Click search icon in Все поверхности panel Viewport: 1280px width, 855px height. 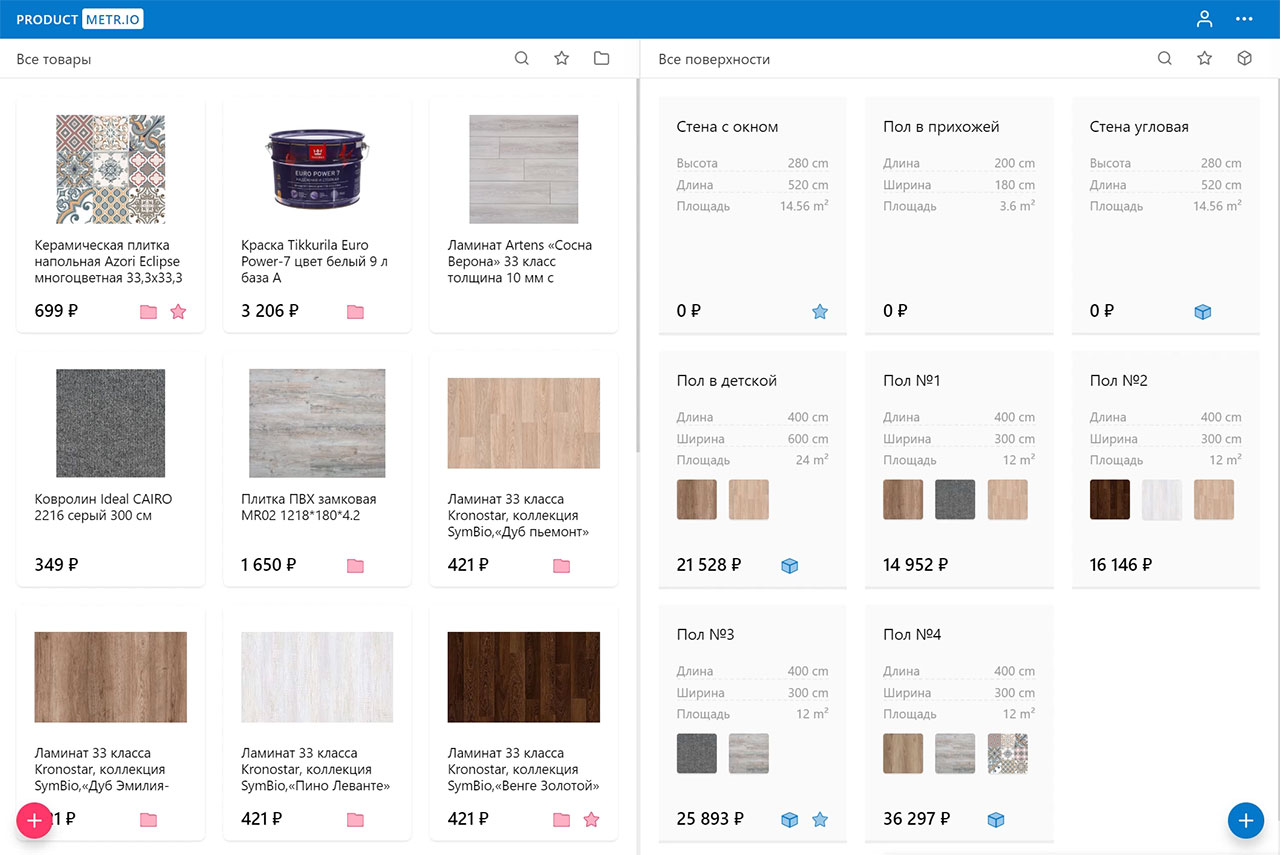[1164, 59]
